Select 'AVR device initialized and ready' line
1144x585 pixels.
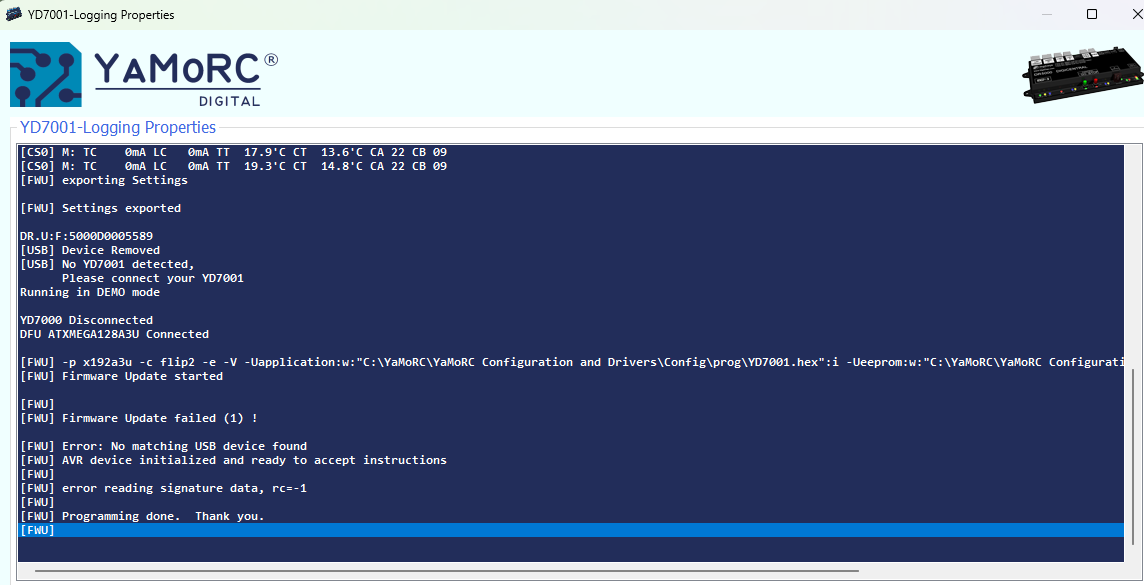click(233, 460)
